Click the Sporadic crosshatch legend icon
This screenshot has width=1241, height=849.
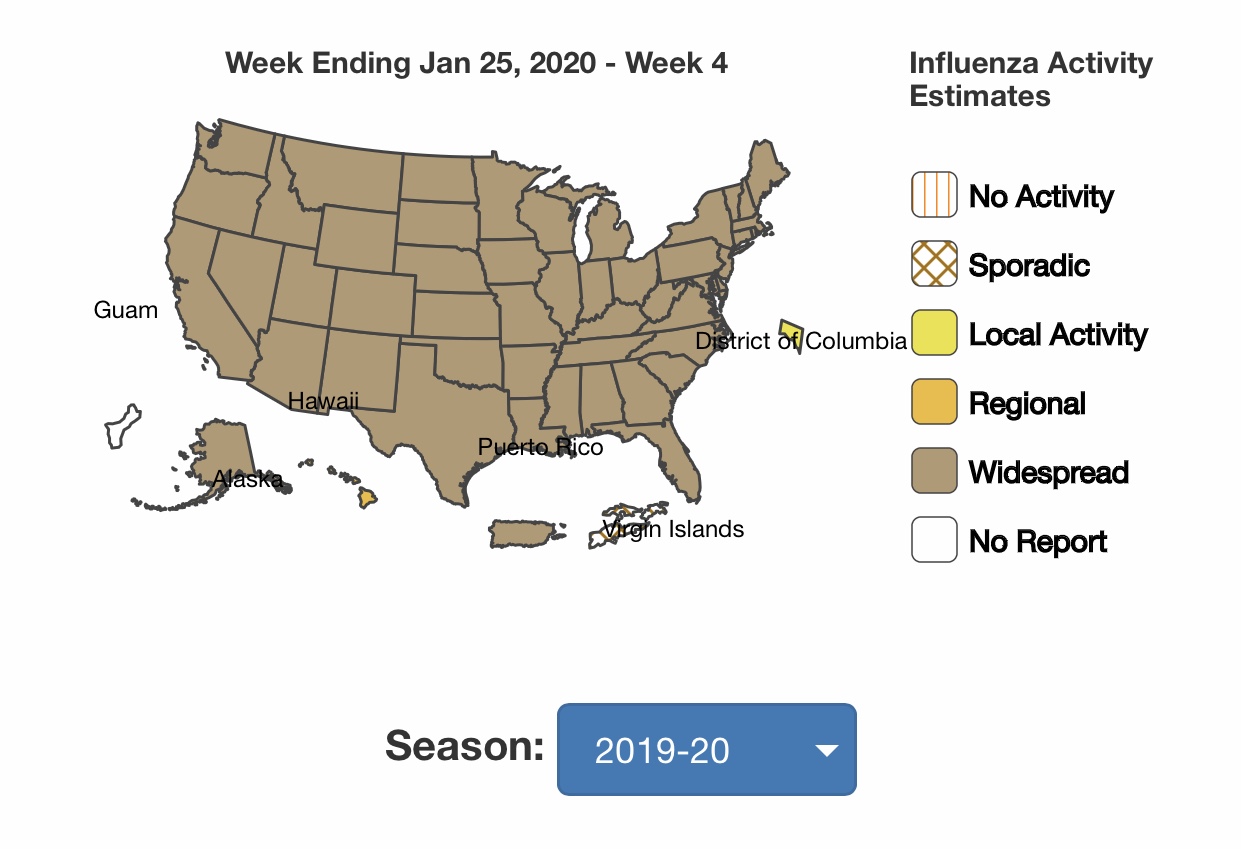pos(934,264)
